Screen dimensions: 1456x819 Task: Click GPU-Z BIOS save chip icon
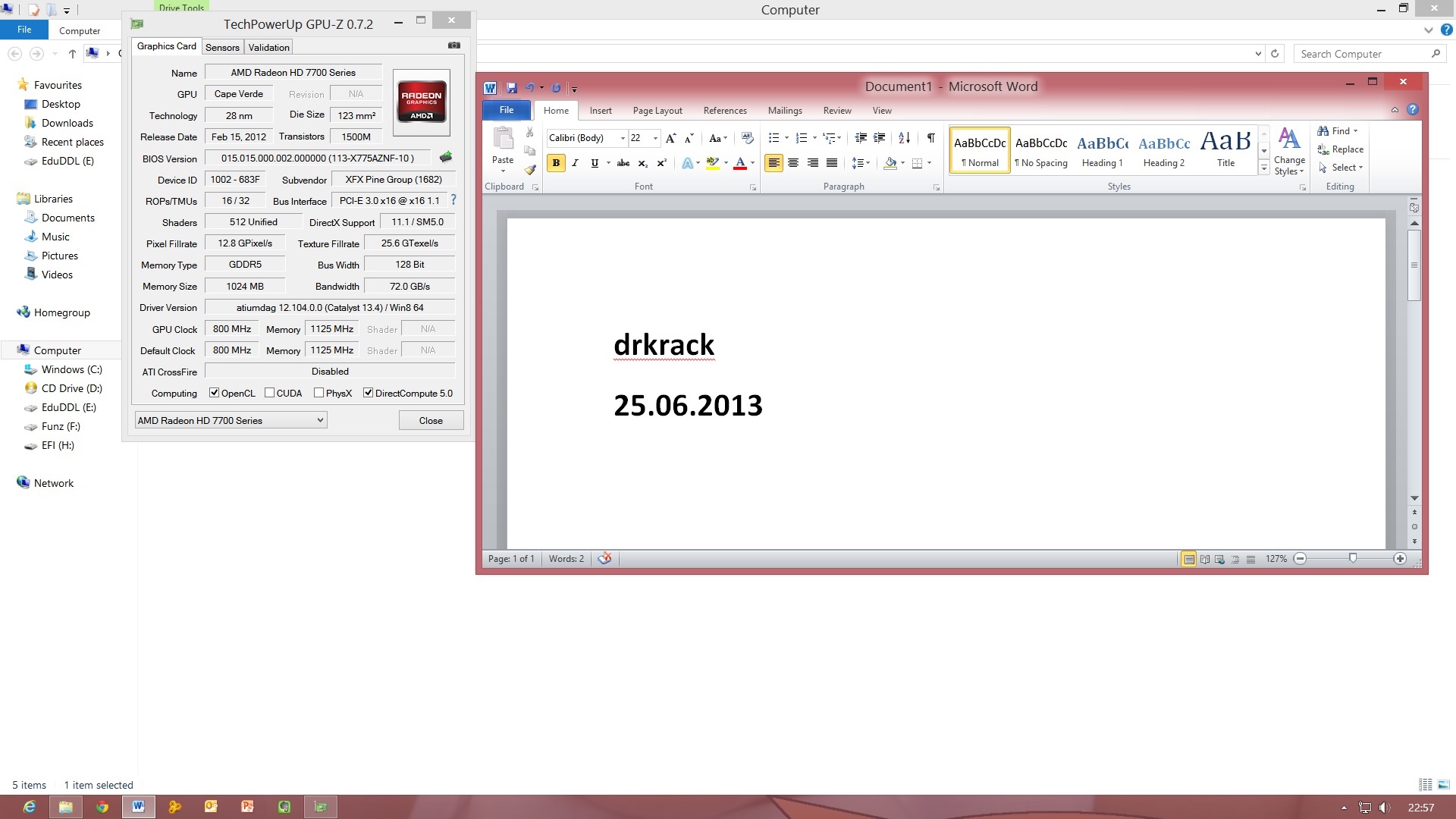tap(446, 157)
